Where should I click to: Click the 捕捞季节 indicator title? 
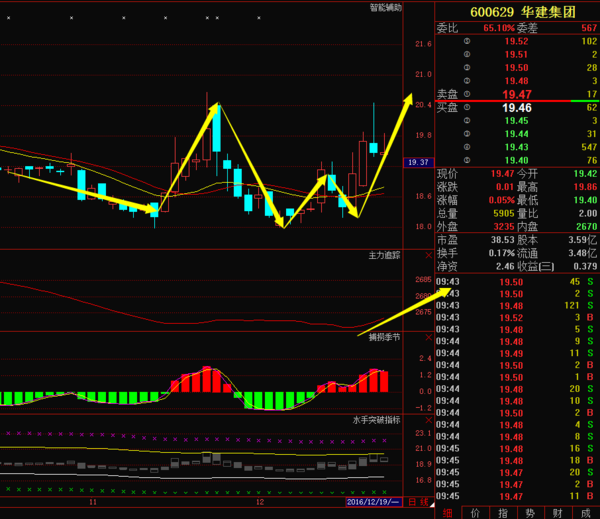(x=384, y=337)
